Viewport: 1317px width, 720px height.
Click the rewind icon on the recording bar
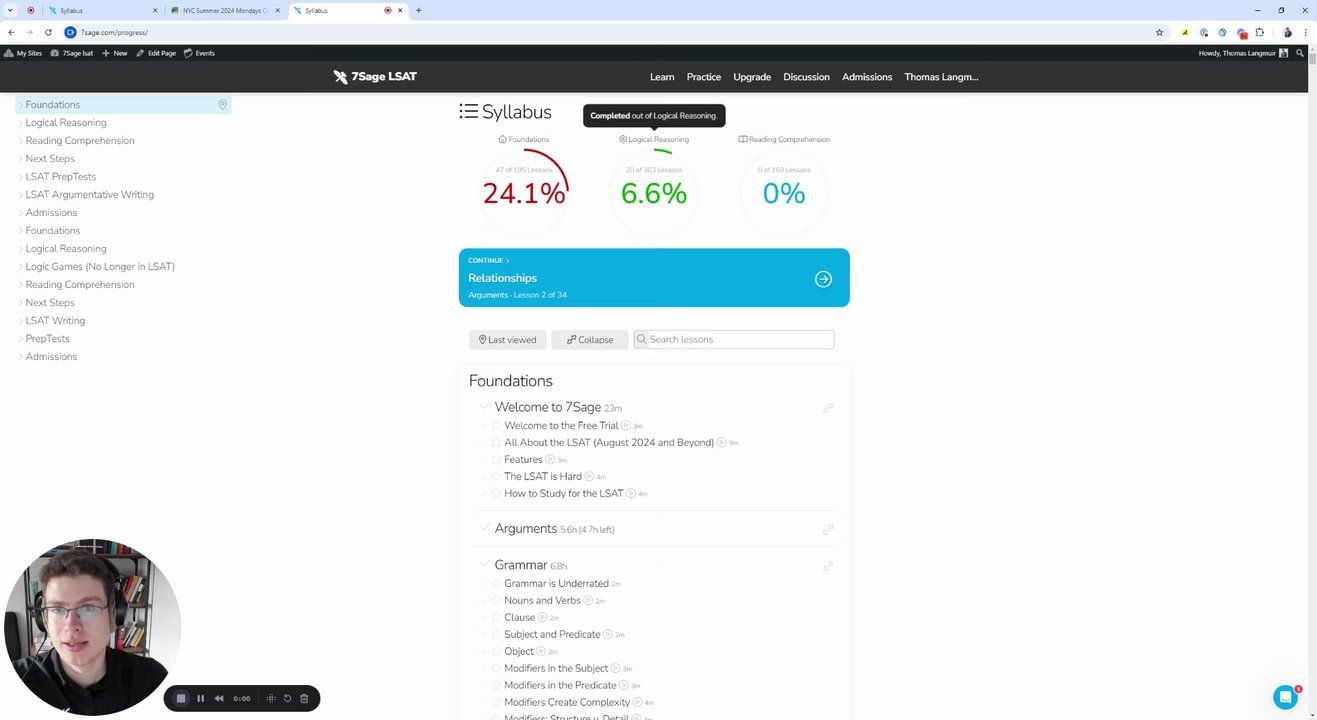pyautogui.click(x=219, y=698)
